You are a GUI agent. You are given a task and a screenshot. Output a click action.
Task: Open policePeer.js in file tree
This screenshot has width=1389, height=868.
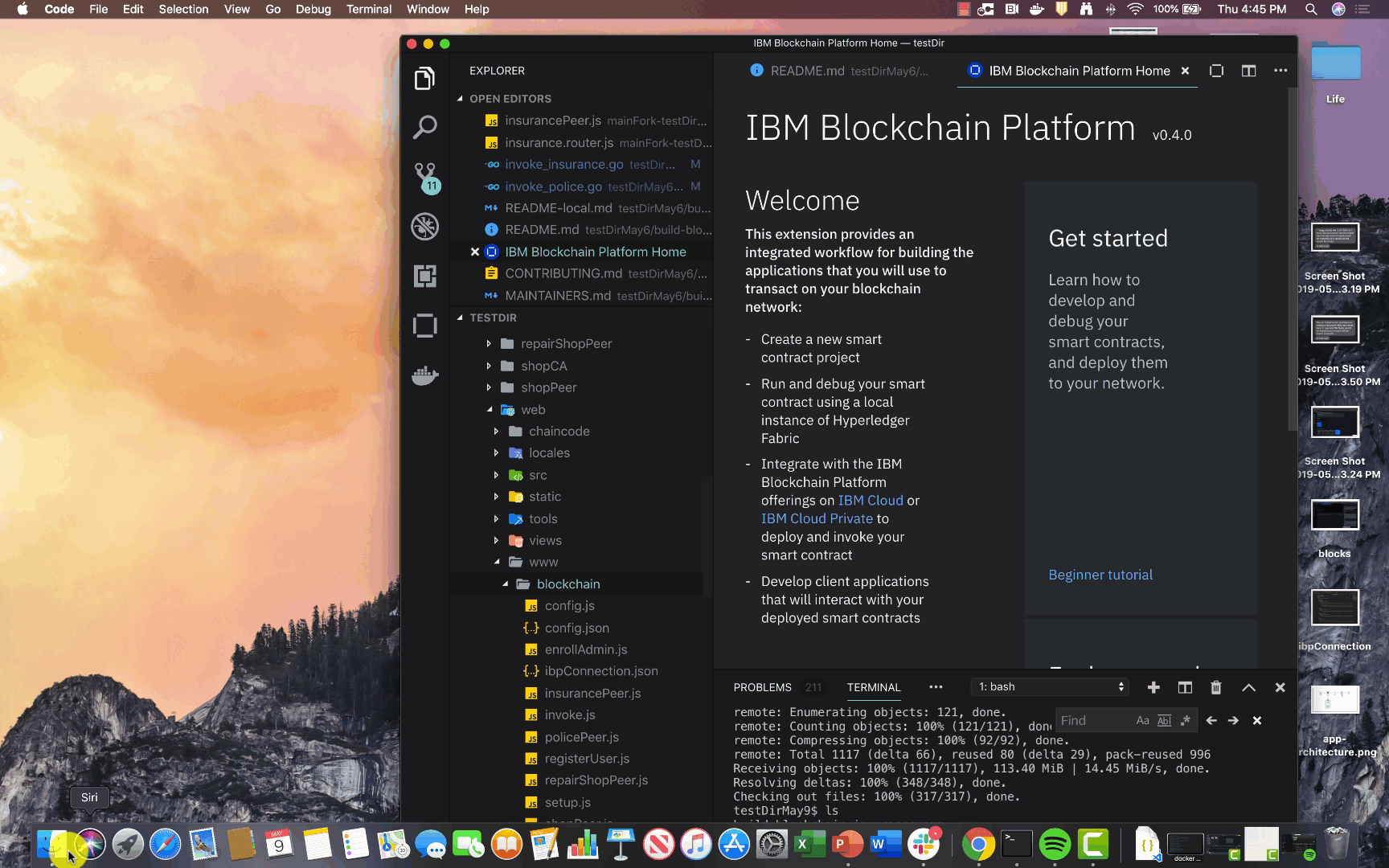(x=582, y=737)
